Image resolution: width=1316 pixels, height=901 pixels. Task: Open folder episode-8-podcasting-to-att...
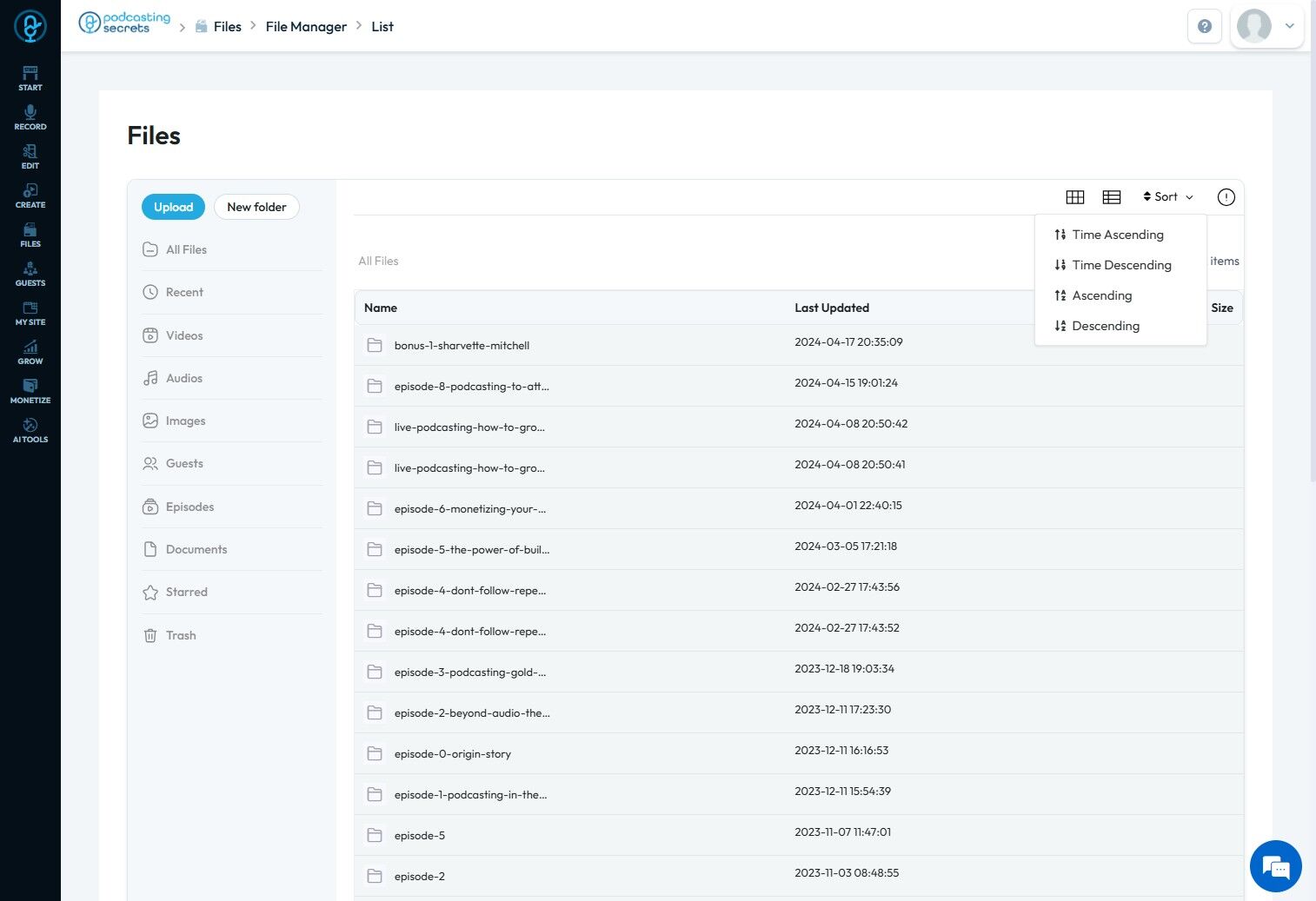[472, 386]
